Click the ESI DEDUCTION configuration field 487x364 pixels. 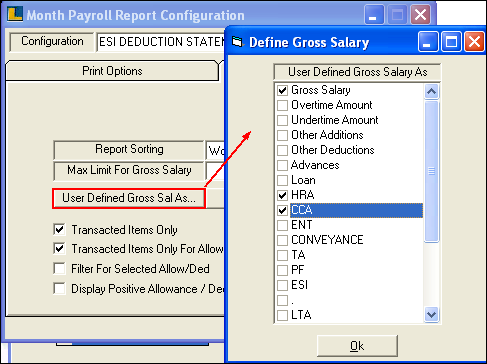point(161,42)
